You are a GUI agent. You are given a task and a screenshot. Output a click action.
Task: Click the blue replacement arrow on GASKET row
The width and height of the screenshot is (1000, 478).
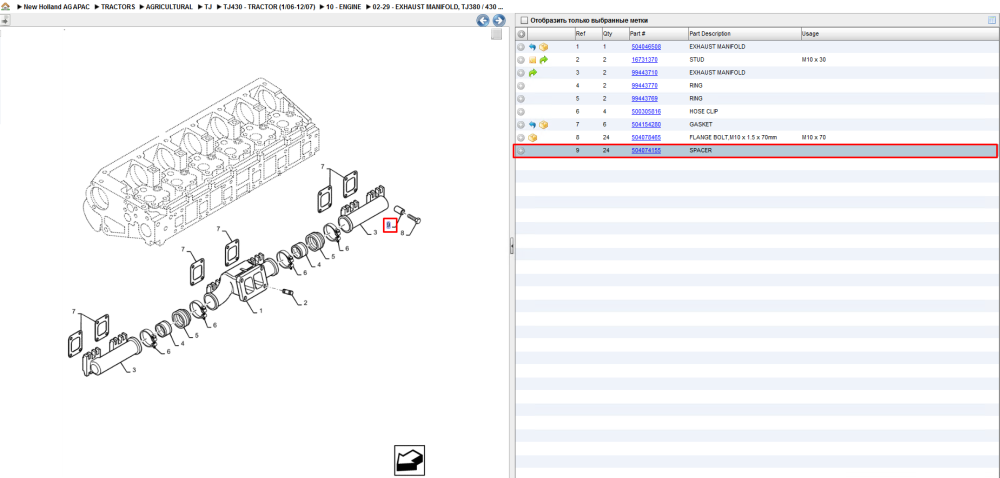[x=533, y=125]
